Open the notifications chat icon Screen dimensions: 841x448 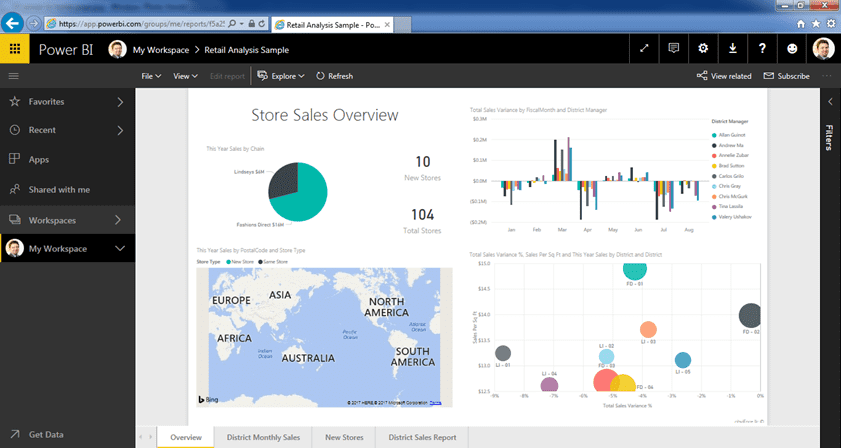[x=674, y=49]
